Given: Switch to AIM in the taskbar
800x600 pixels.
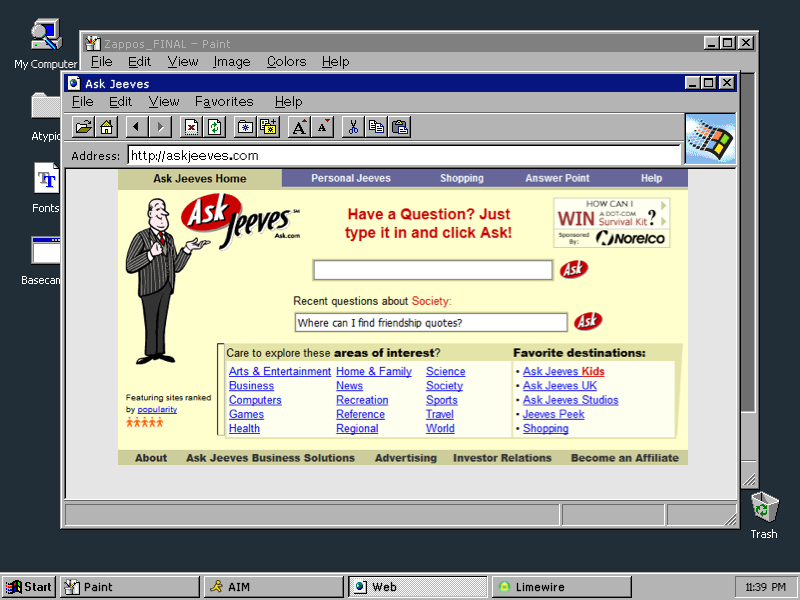Looking at the screenshot, I should pos(273,587).
